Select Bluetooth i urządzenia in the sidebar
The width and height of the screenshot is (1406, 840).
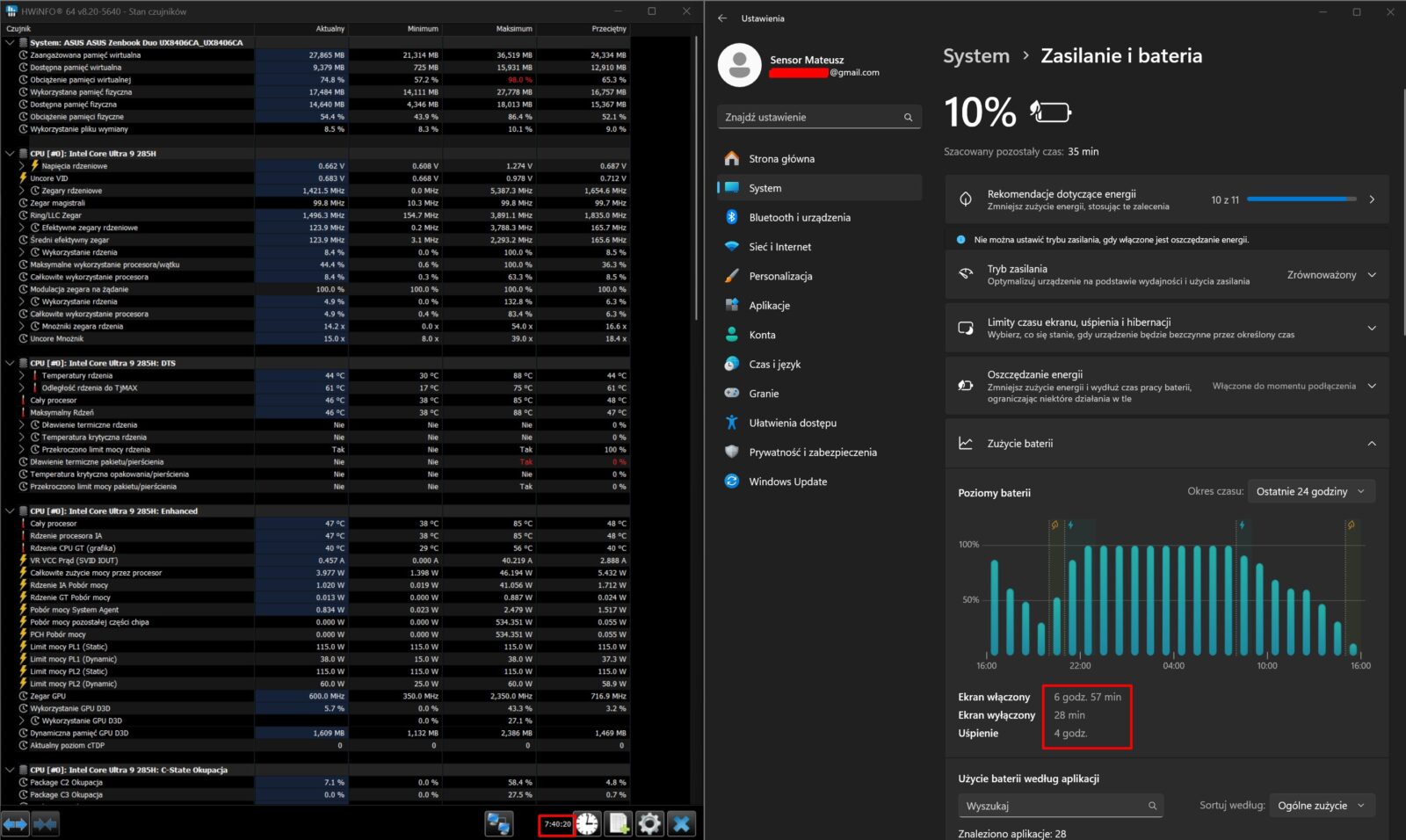click(x=799, y=218)
